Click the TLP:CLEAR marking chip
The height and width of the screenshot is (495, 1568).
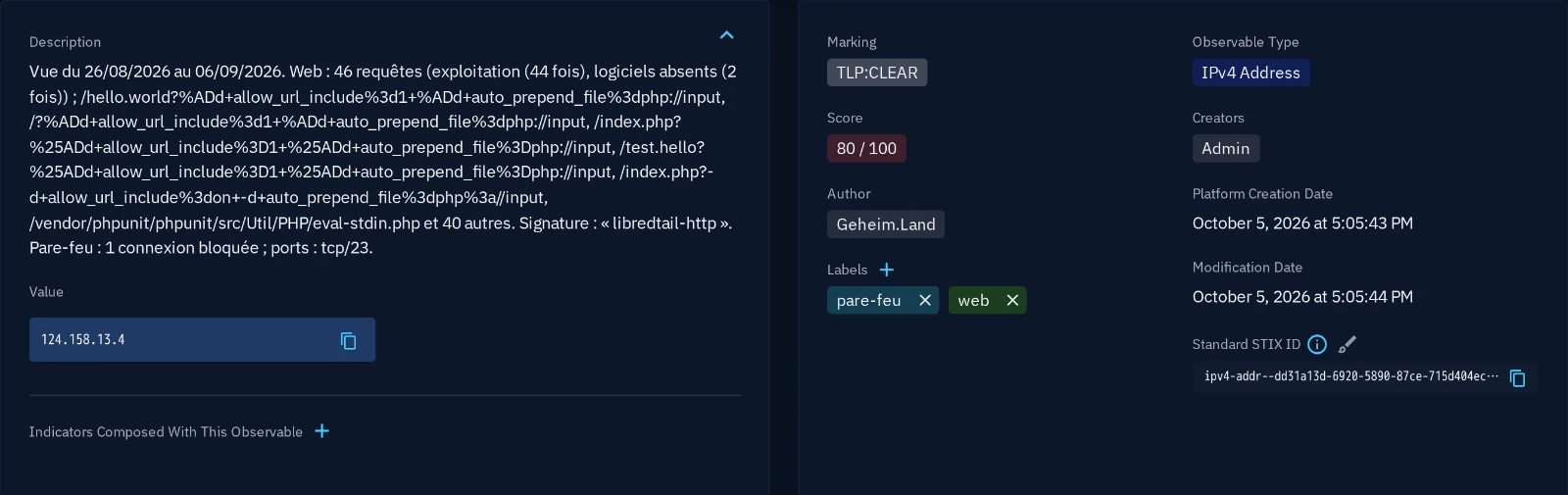pyautogui.click(x=877, y=73)
